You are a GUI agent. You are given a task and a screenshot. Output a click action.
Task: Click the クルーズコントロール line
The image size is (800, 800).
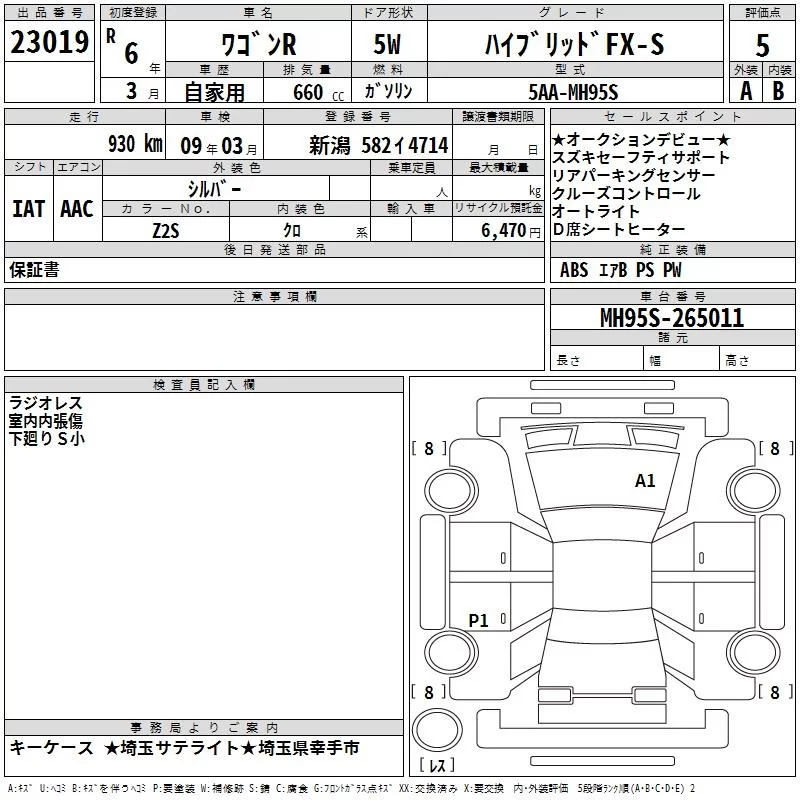(626, 193)
